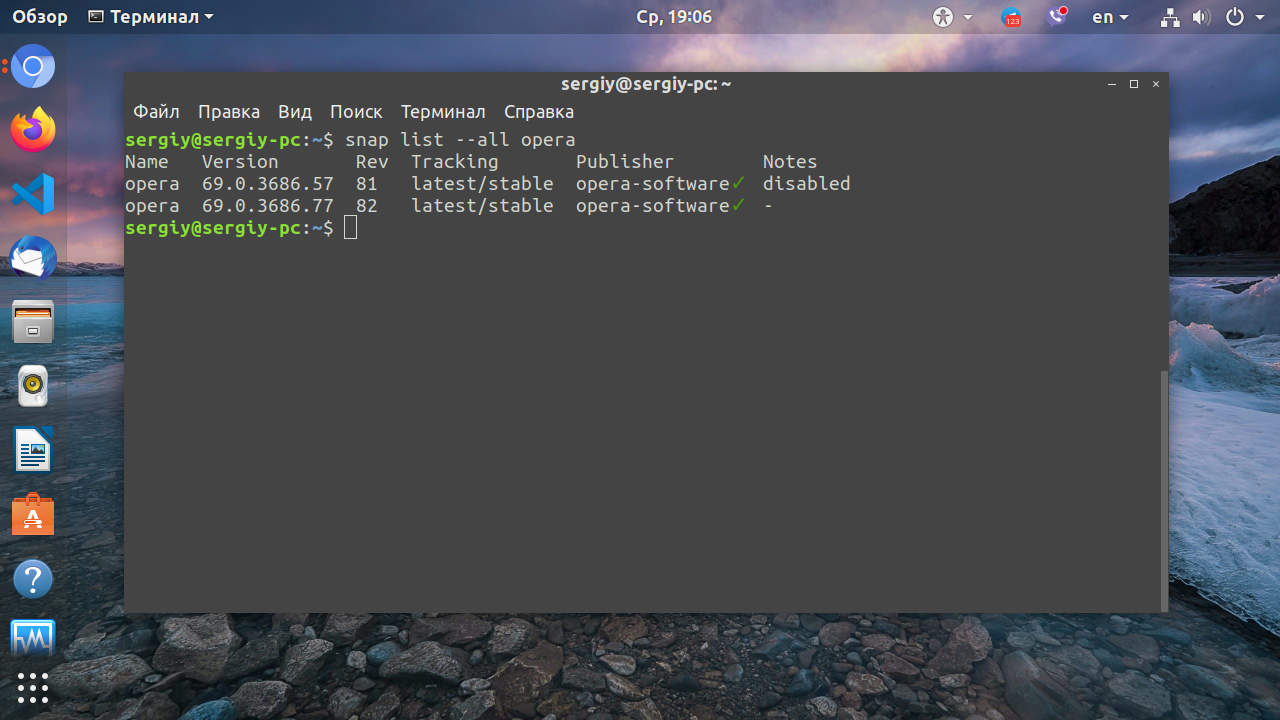Viewport: 1280px width, 720px height.
Task: Click the terminal vertical scrollbar
Action: pyautogui.click(x=1163, y=490)
